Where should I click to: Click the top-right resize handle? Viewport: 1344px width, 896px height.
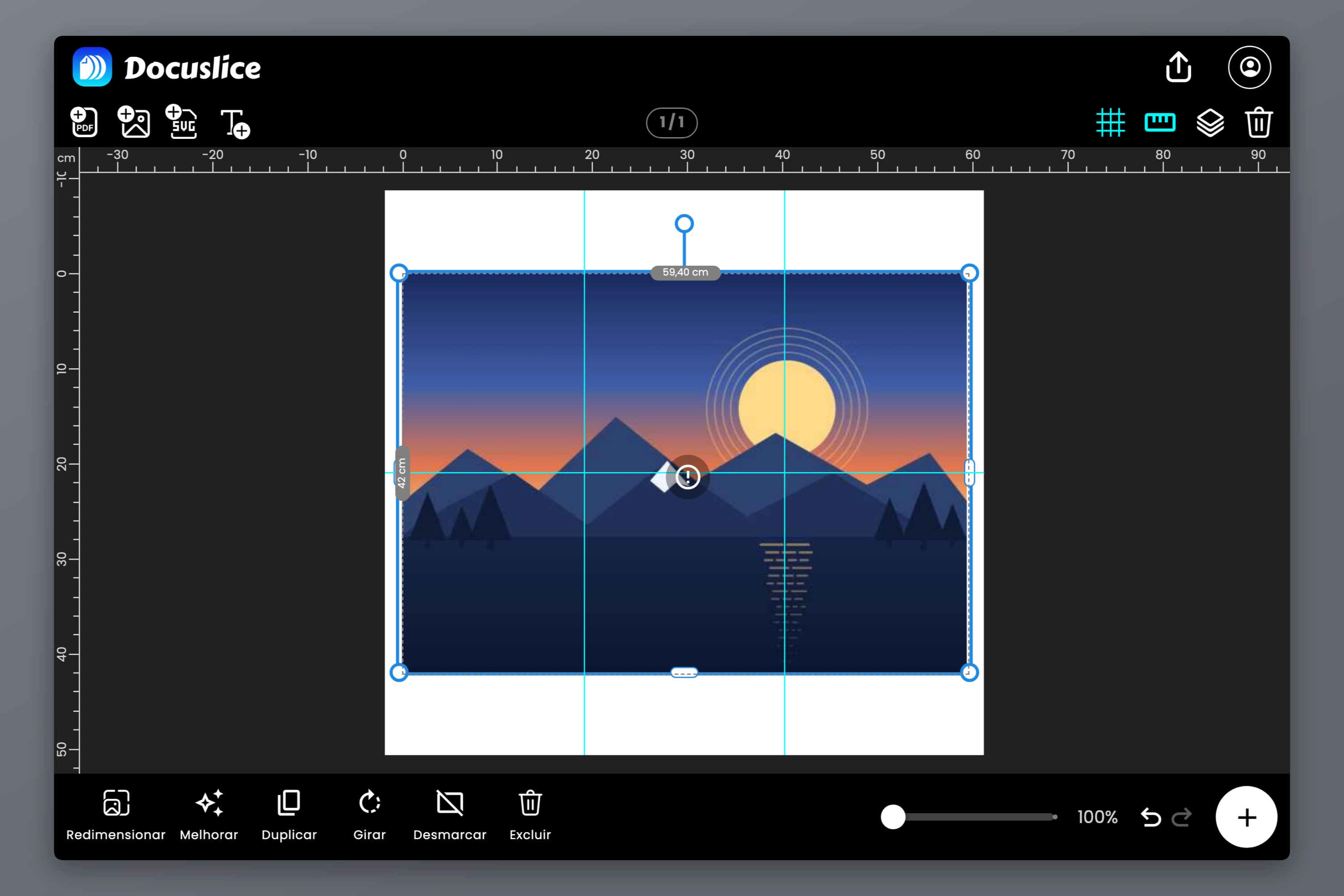pos(969,273)
